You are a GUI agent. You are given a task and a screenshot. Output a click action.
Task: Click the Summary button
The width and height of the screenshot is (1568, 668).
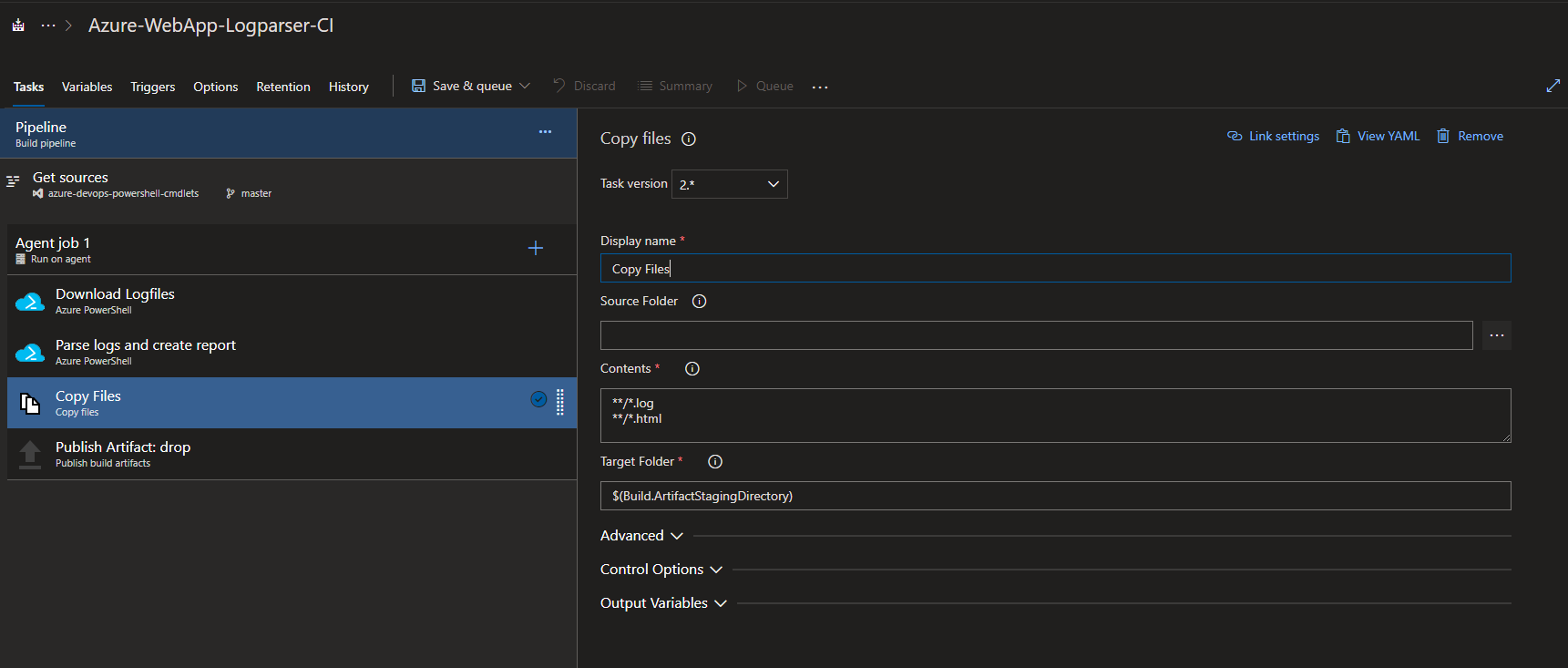[675, 86]
